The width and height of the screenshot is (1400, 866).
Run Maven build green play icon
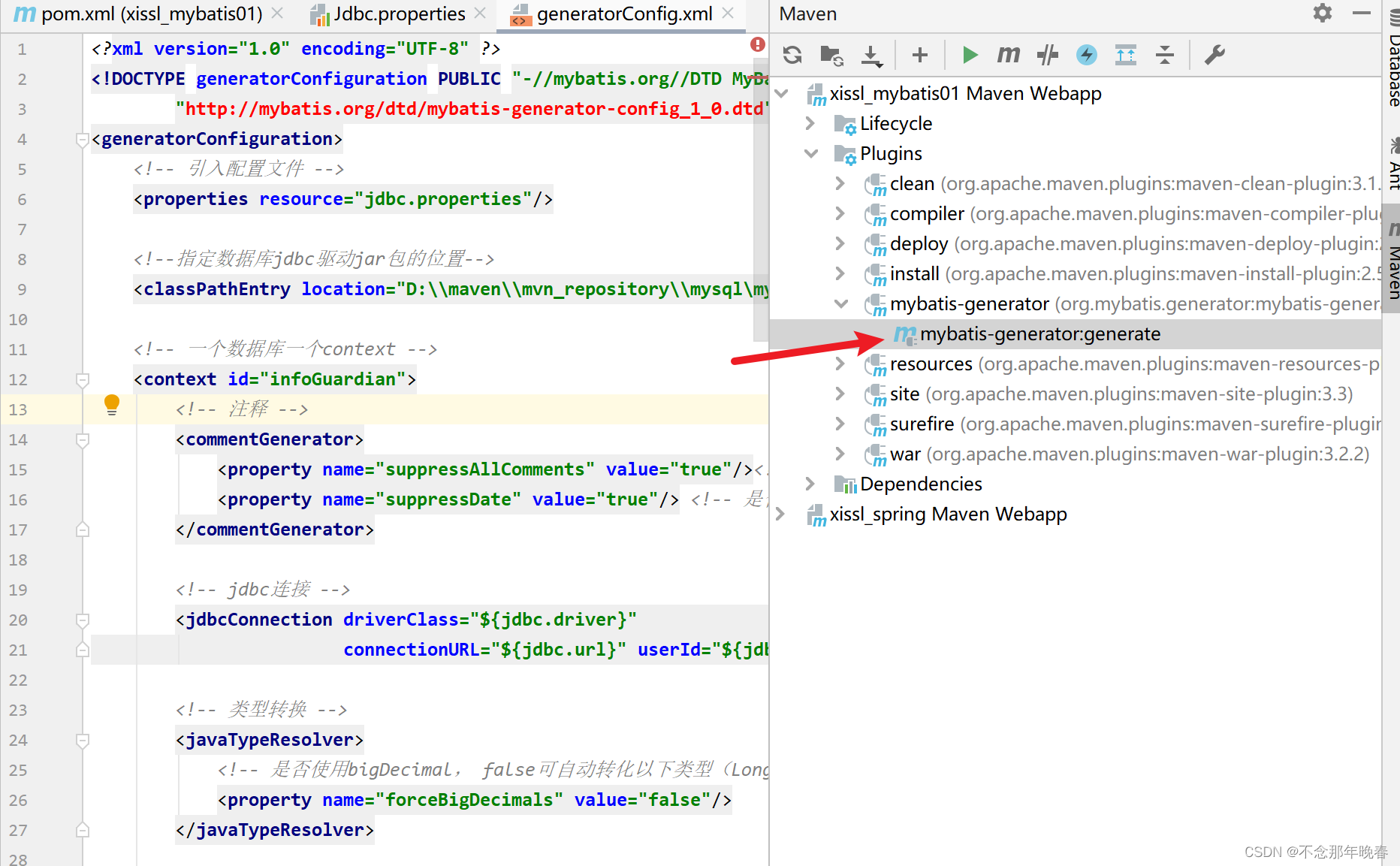[970, 55]
